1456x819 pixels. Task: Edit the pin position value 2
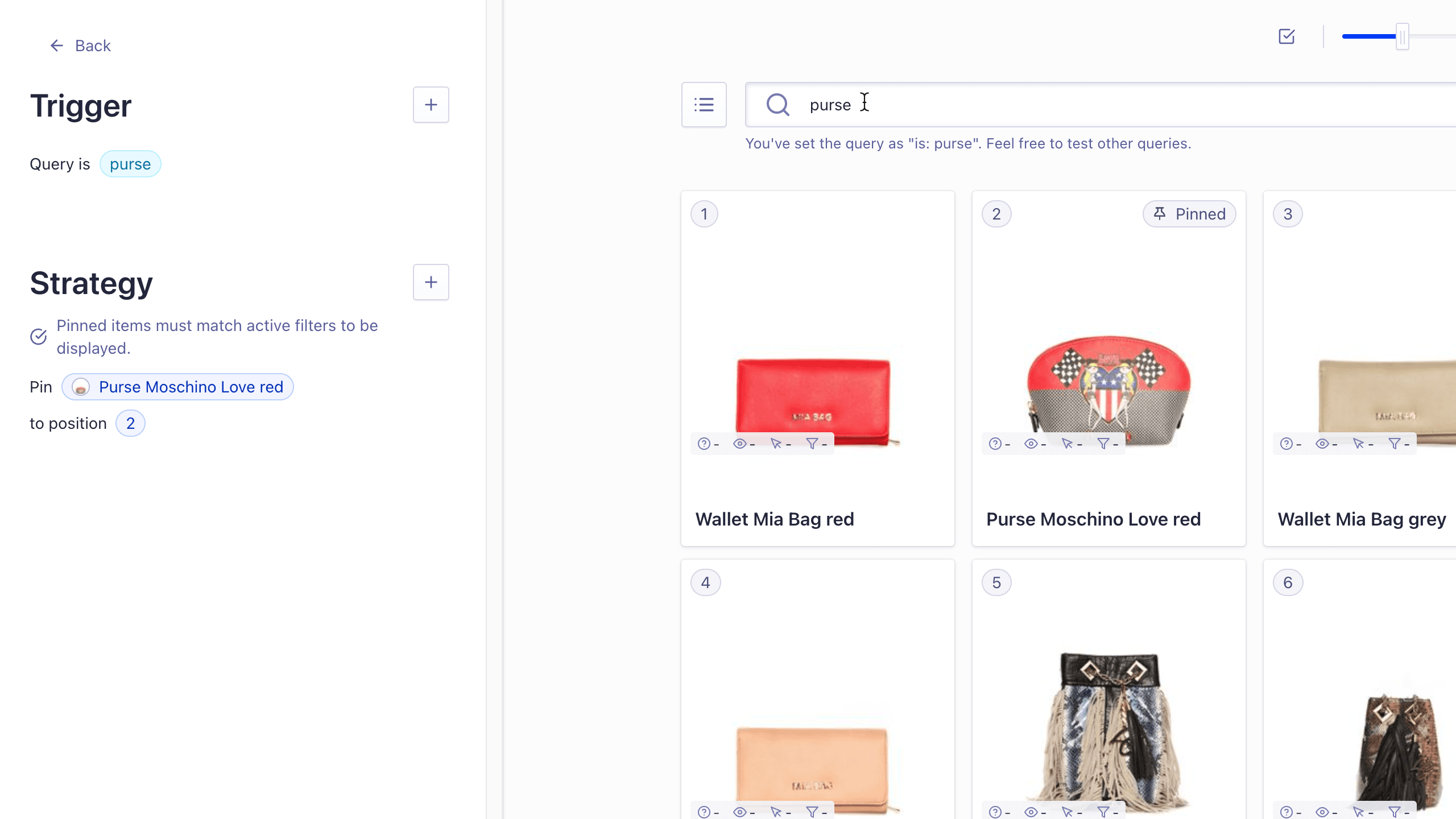tap(130, 423)
